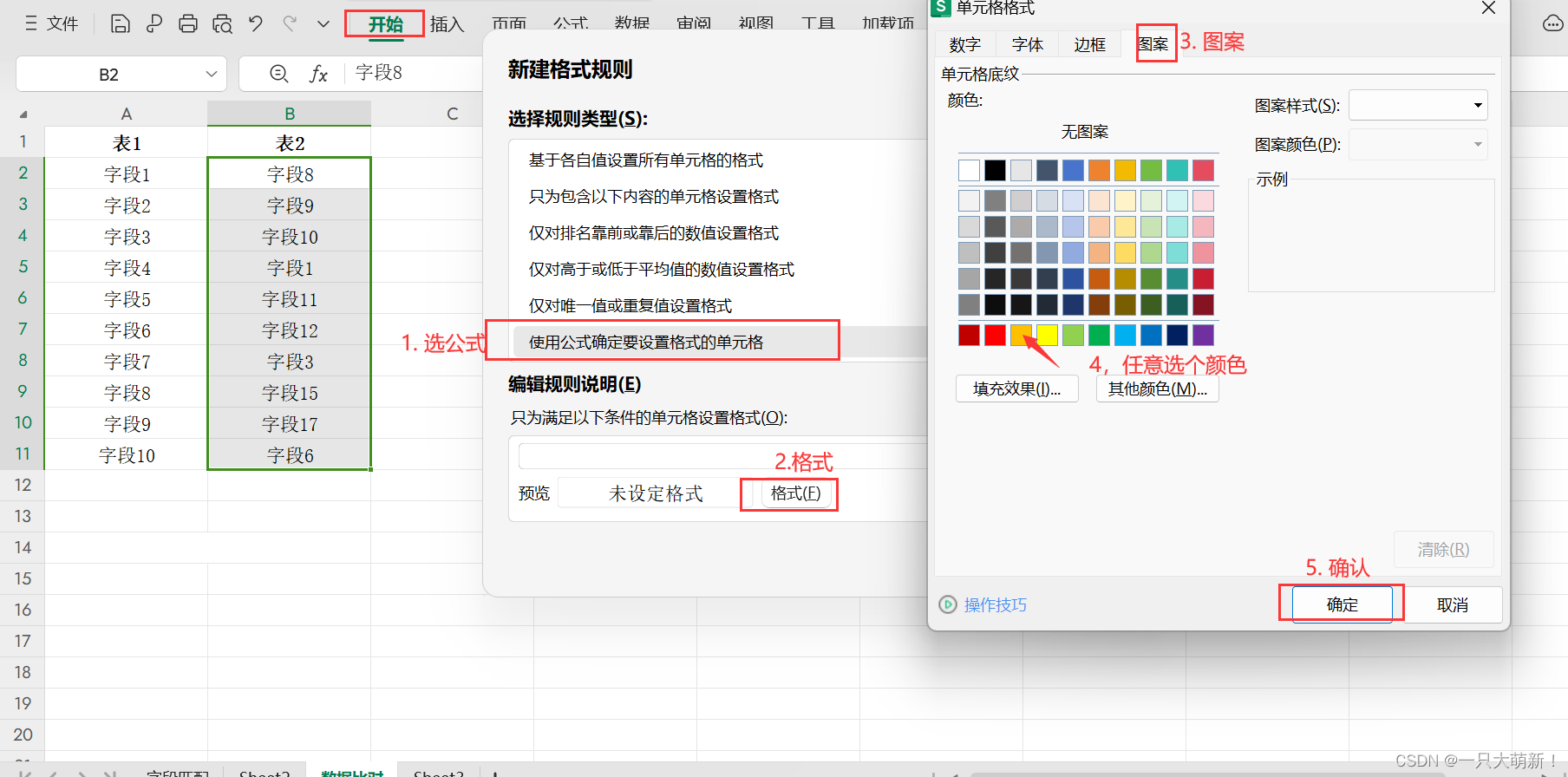Pick the green swatch in the top theme row
This screenshot has width=1568, height=777.
(1151, 170)
